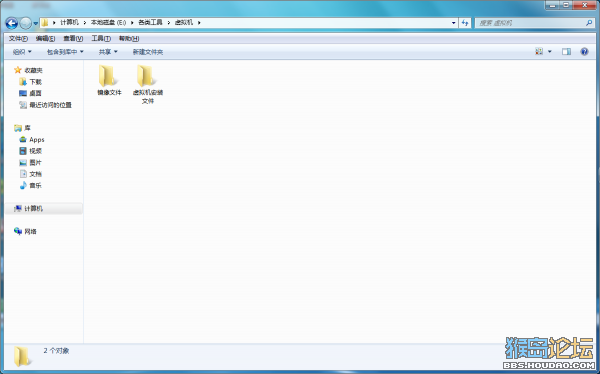
Task: Open the help question mark icon
Action: pos(584,51)
